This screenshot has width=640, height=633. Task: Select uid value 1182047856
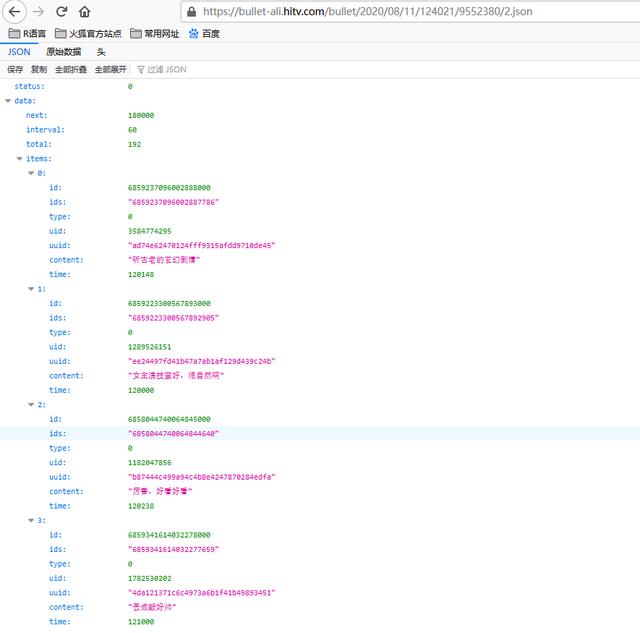pyautogui.click(x=149, y=462)
